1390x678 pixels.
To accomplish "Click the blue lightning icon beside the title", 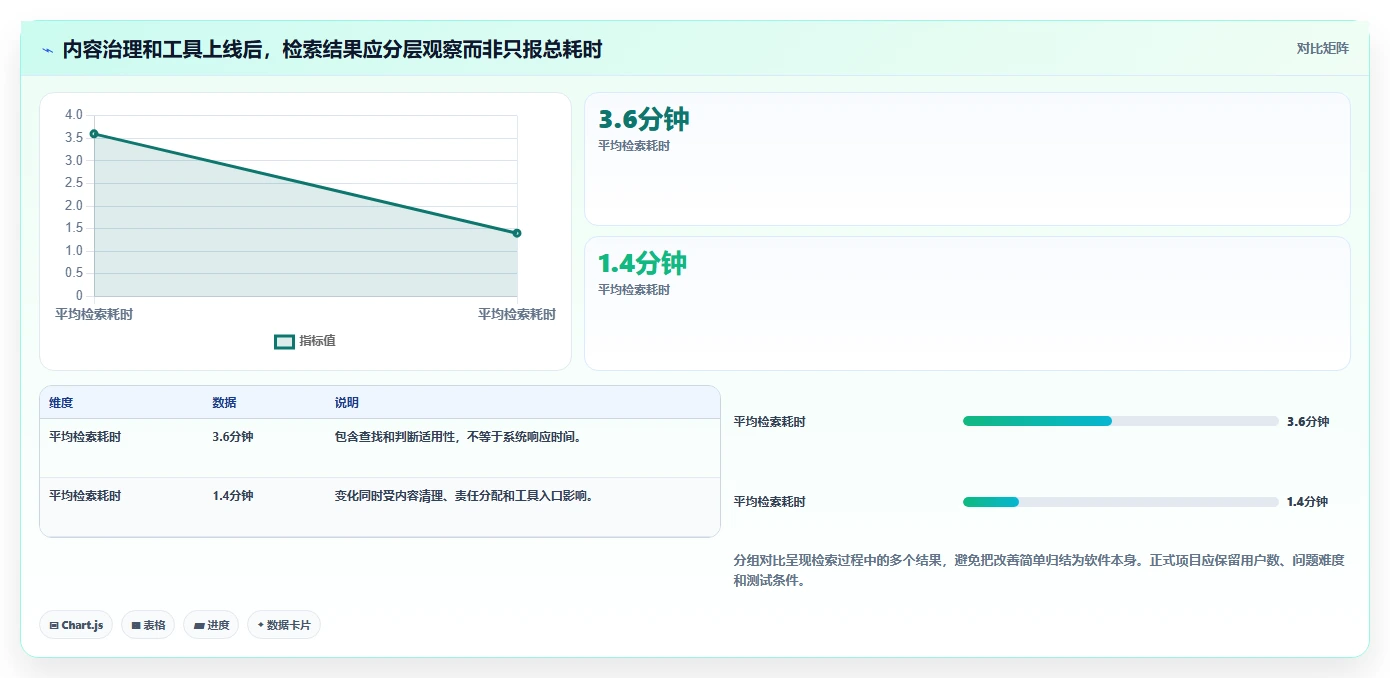I will [47, 49].
